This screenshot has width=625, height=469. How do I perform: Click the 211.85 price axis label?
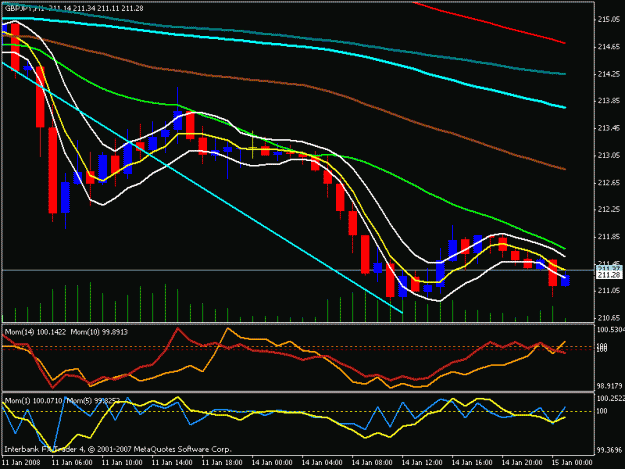click(x=609, y=237)
